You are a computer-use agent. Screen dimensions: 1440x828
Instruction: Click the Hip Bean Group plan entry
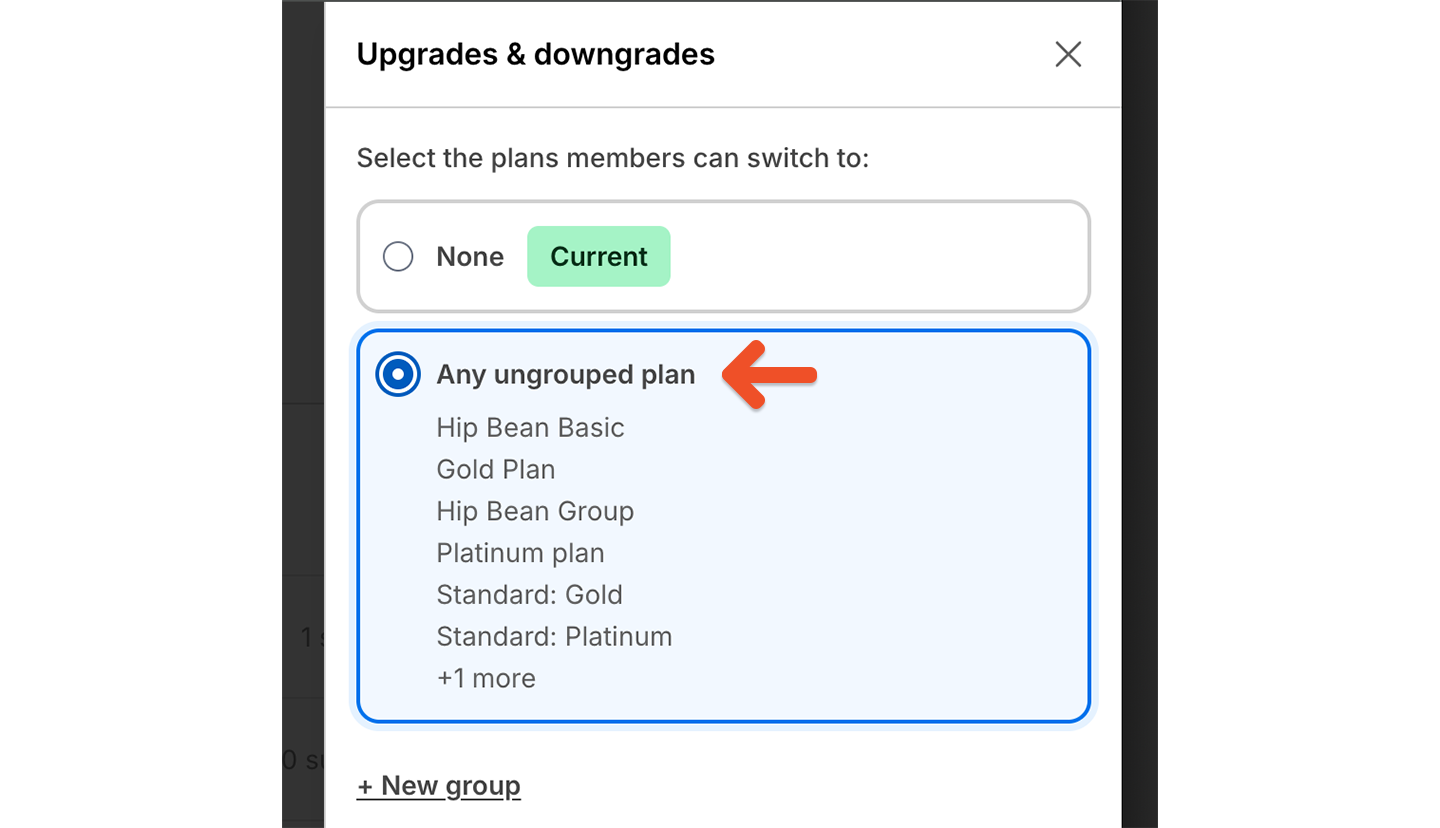535,511
